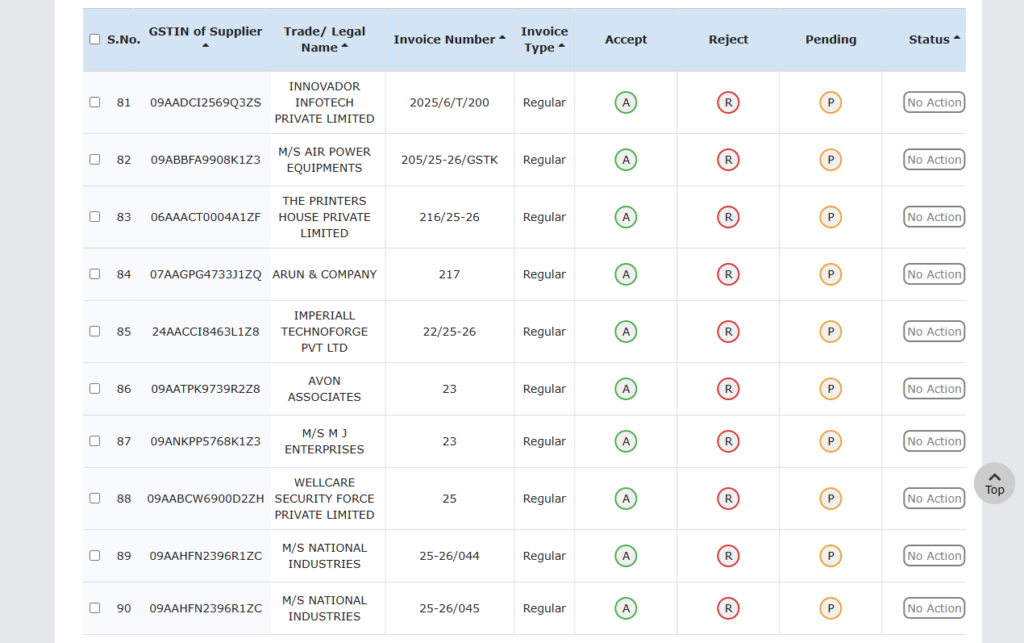Tick the select-all checkbox in header
This screenshot has width=1024, height=643.
[95, 39]
